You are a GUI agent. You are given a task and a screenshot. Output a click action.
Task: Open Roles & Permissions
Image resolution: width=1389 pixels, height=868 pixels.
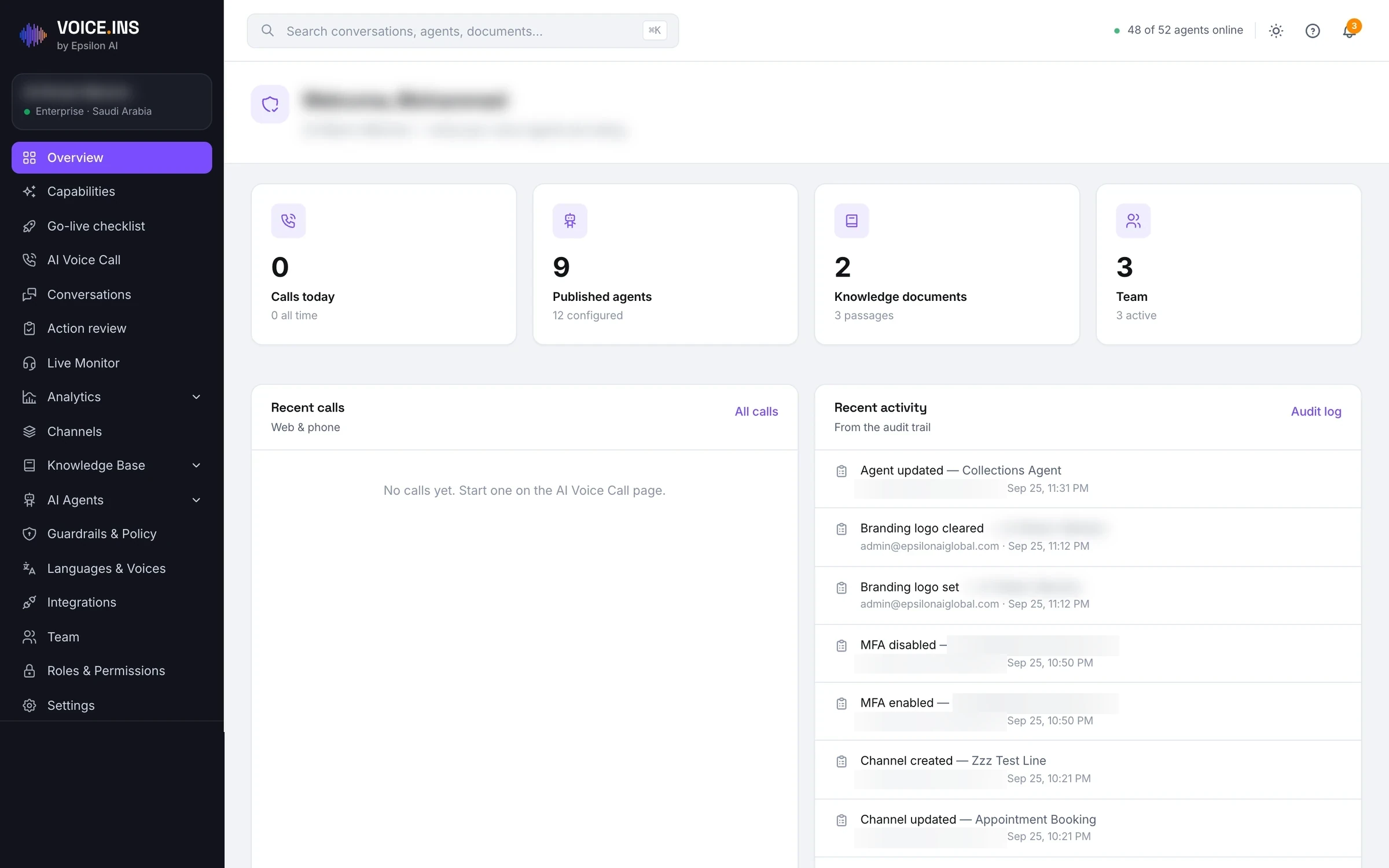tap(112, 671)
